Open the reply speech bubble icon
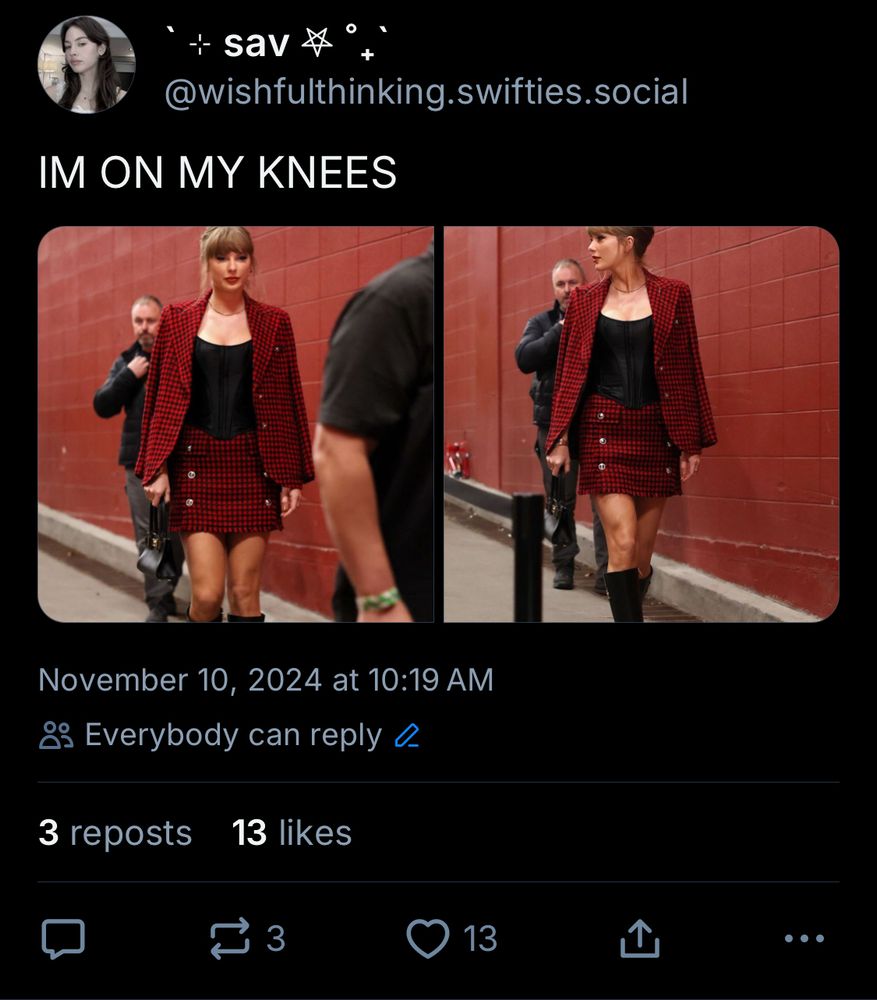 [63, 939]
